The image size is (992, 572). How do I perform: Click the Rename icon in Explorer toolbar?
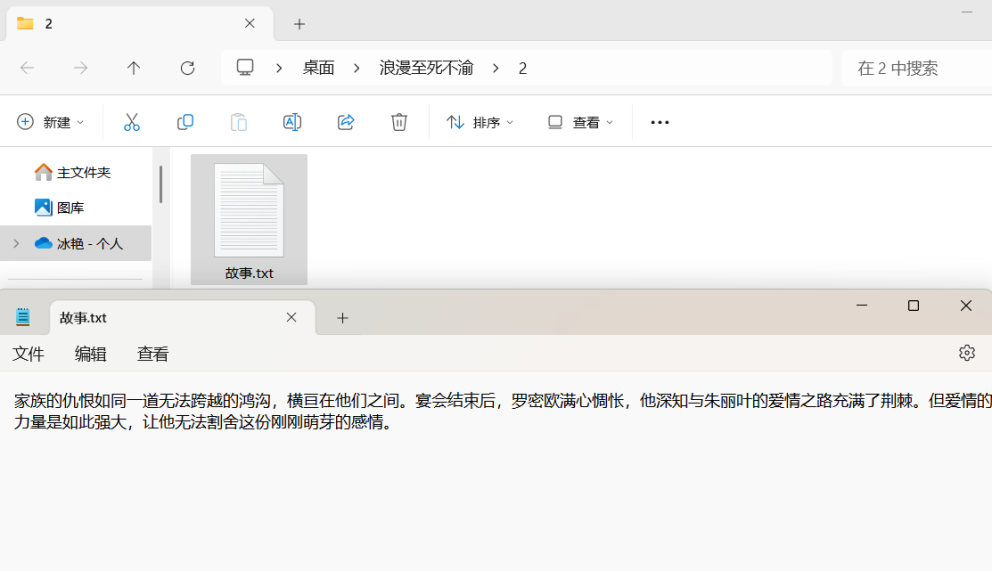click(292, 122)
